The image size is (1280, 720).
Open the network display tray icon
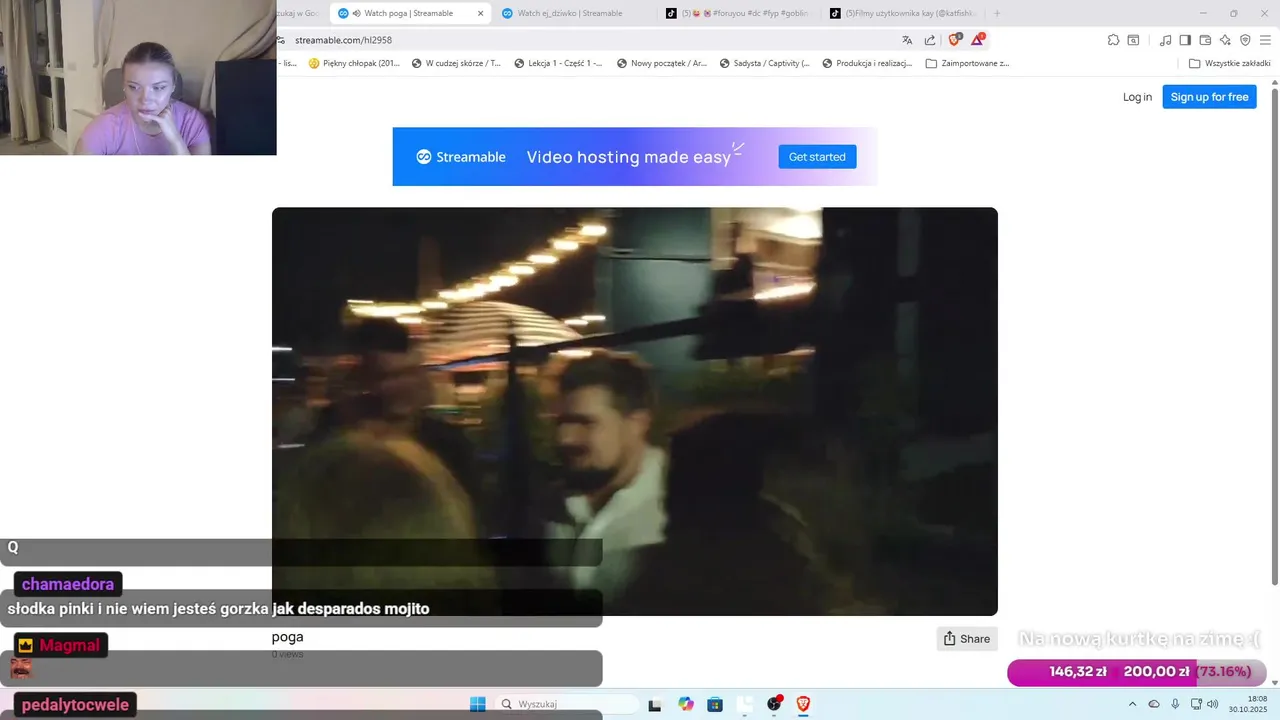[1196, 704]
